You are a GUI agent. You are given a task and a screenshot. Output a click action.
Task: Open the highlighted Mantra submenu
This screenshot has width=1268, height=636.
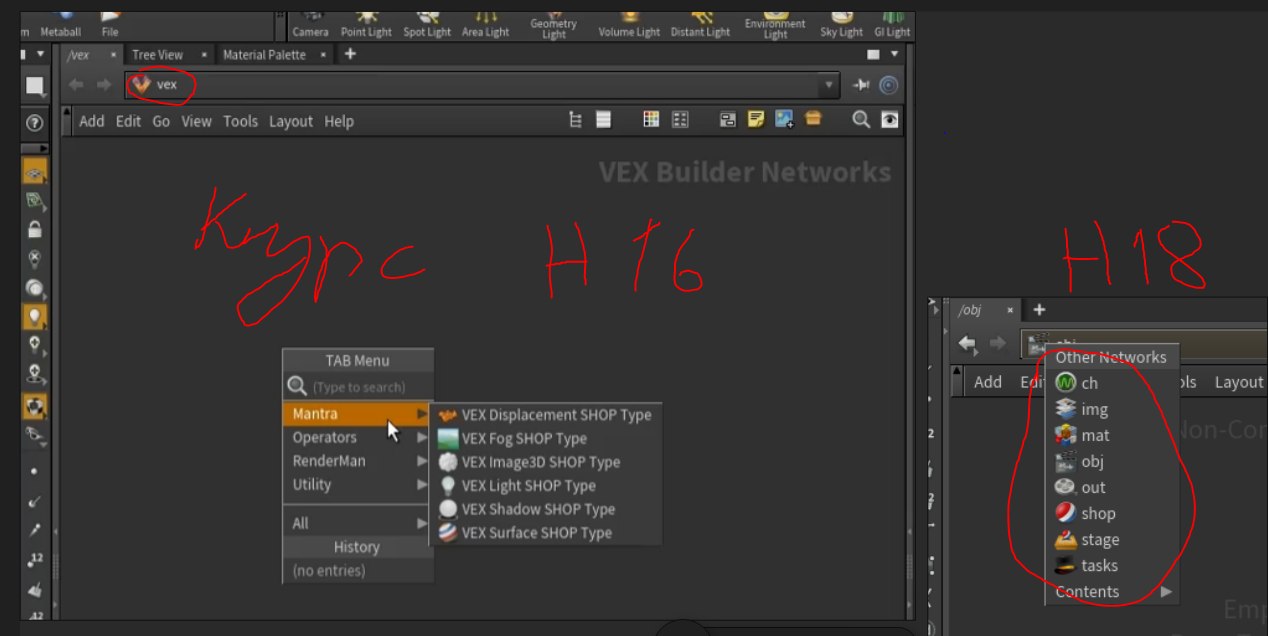[x=358, y=414]
